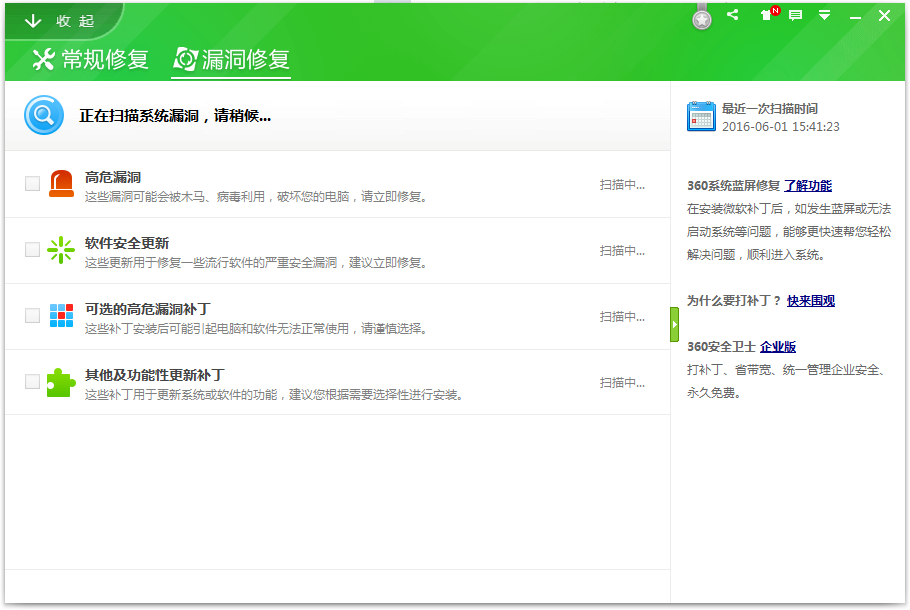Viewport: 910px width, 610px height.
Task: Check the 软件安全更新 checkbox
Action: [x=32, y=250]
